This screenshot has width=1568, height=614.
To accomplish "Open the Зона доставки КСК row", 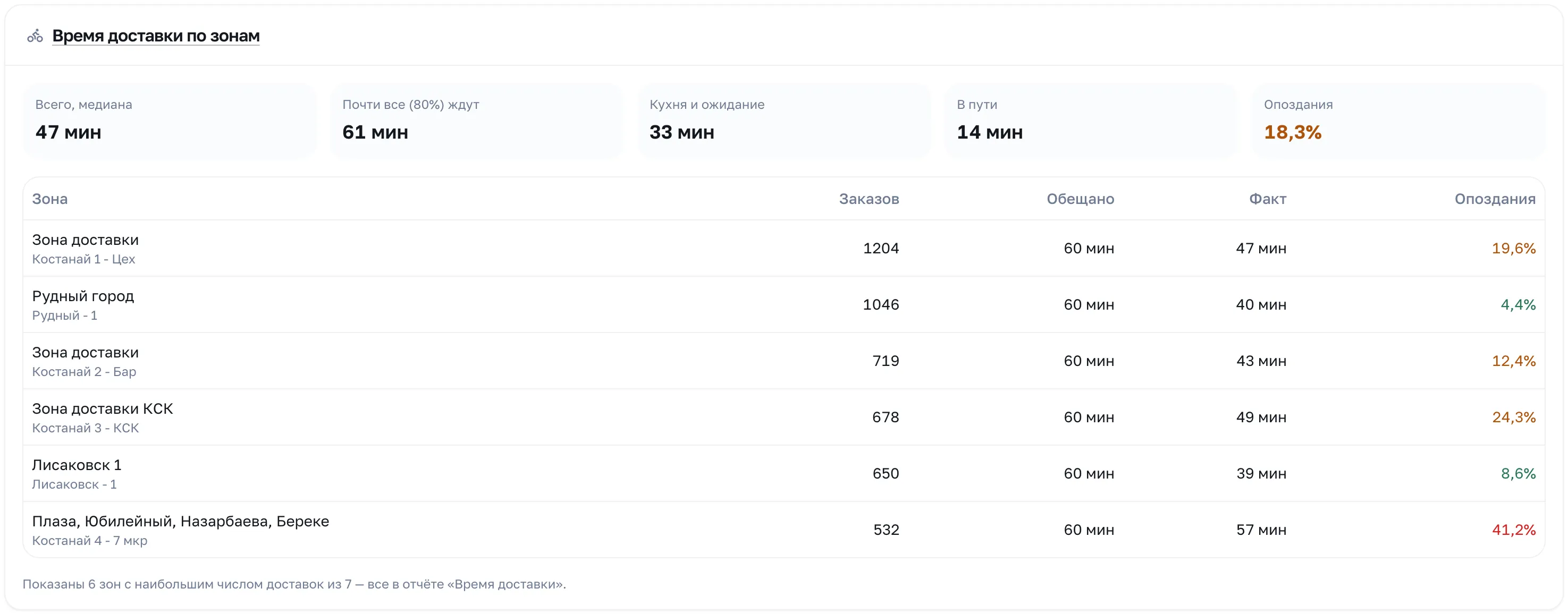I will tap(784, 417).
